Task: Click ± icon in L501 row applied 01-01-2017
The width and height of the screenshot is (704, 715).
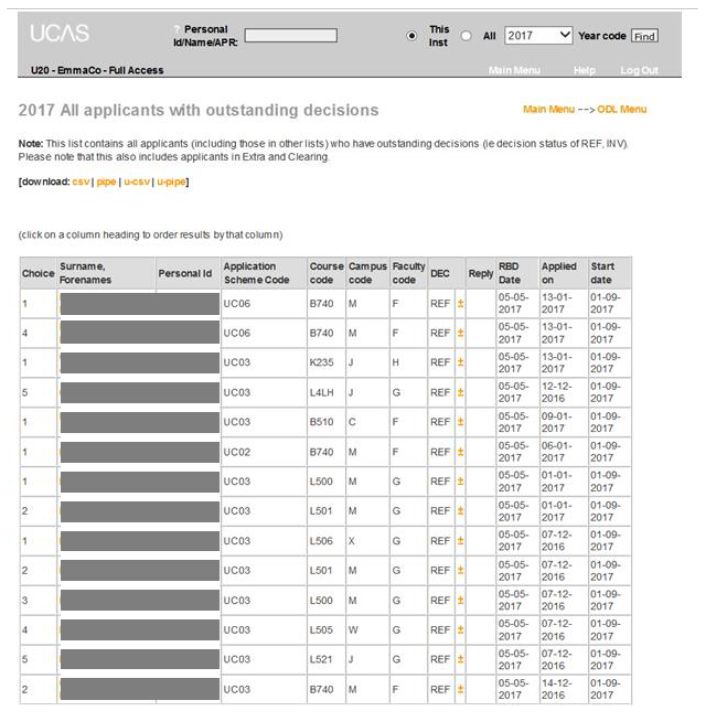Action: point(461,511)
